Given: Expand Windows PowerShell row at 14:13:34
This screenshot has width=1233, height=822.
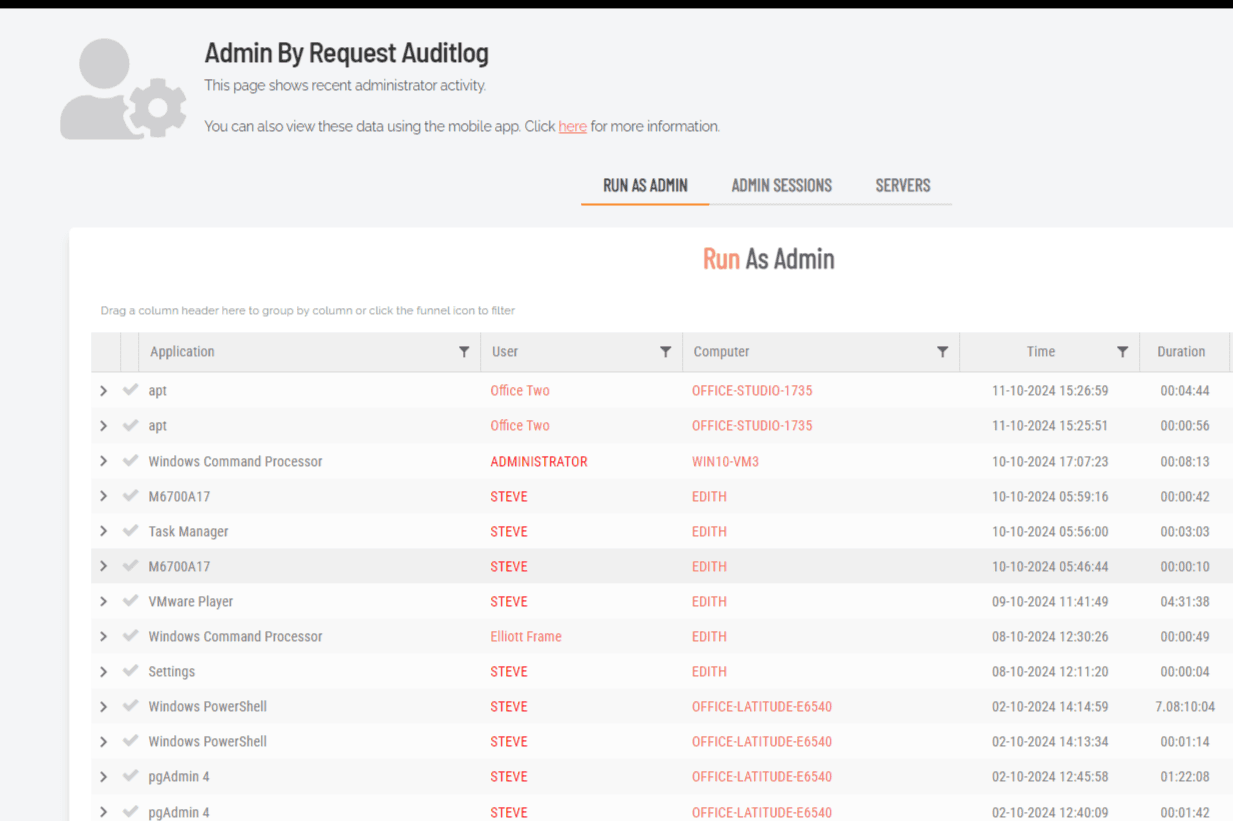Looking at the screenshot, I should (x=104, y=741).
